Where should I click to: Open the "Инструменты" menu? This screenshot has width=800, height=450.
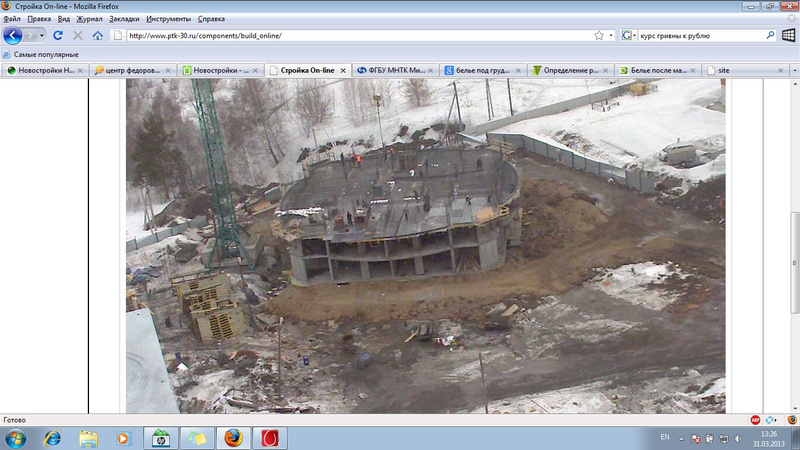click(169, 18)
